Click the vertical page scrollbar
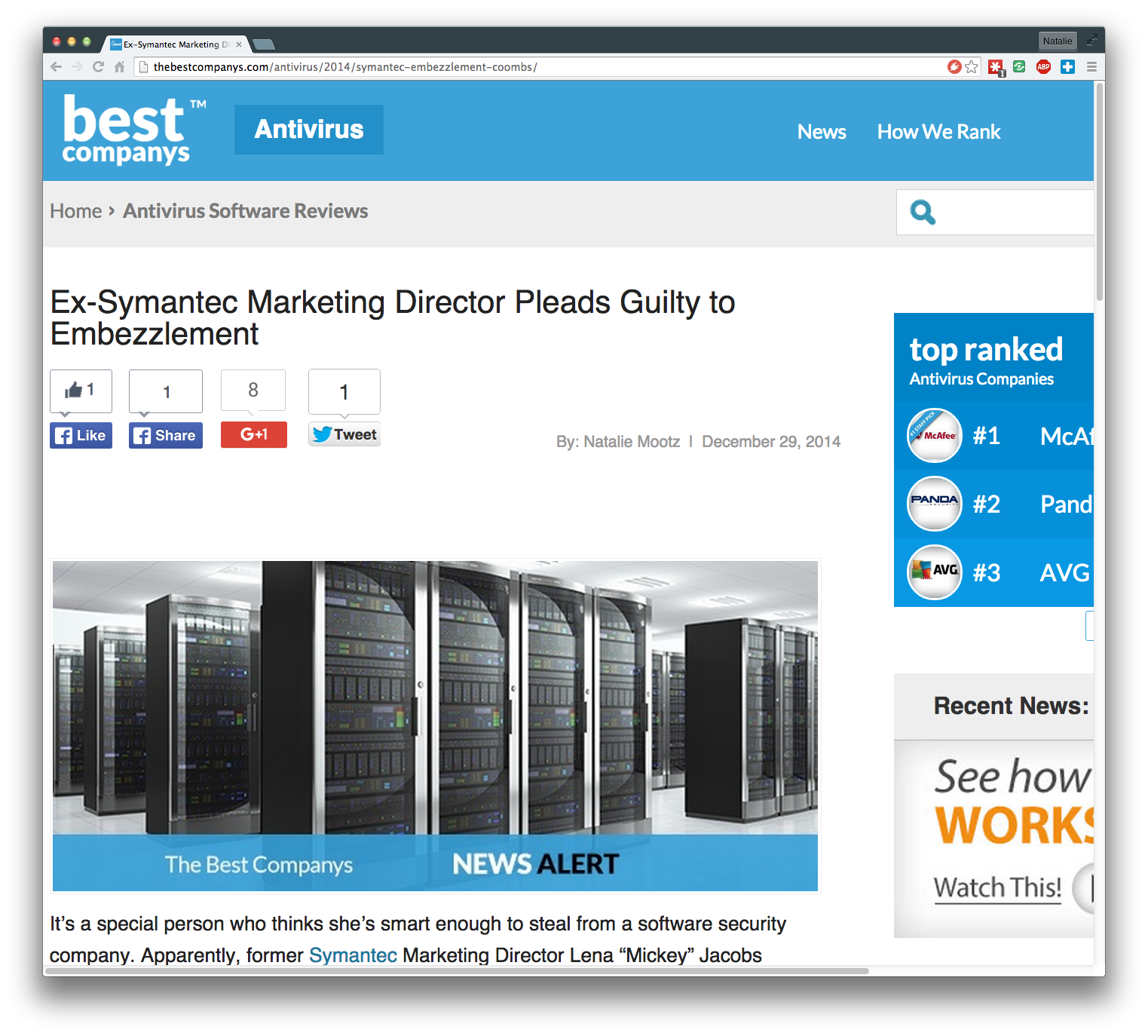 click(x=1100, y=192)
